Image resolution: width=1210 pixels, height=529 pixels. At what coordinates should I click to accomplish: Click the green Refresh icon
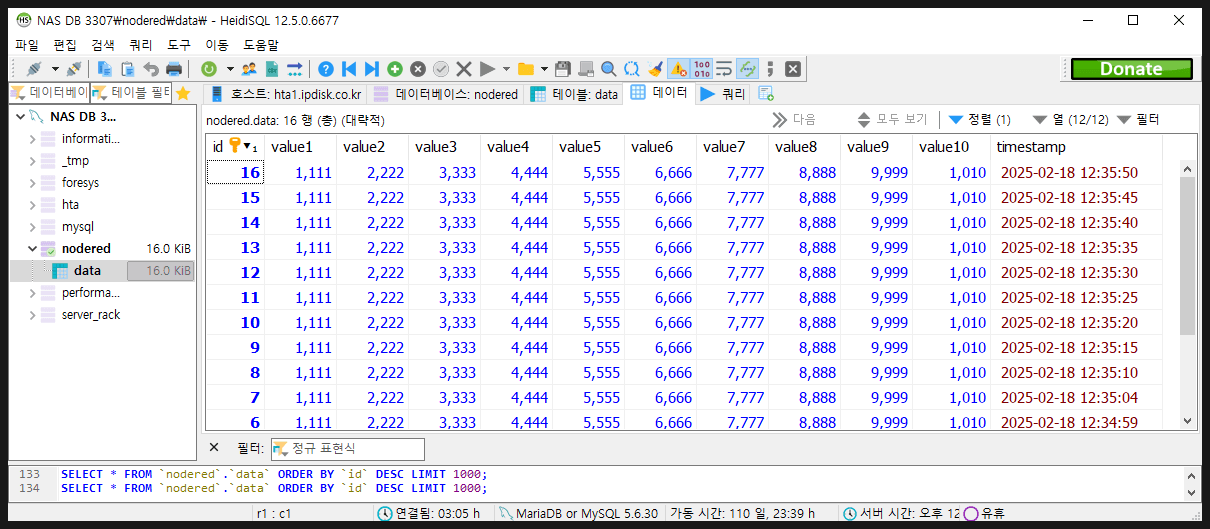[x=209, y=69]
